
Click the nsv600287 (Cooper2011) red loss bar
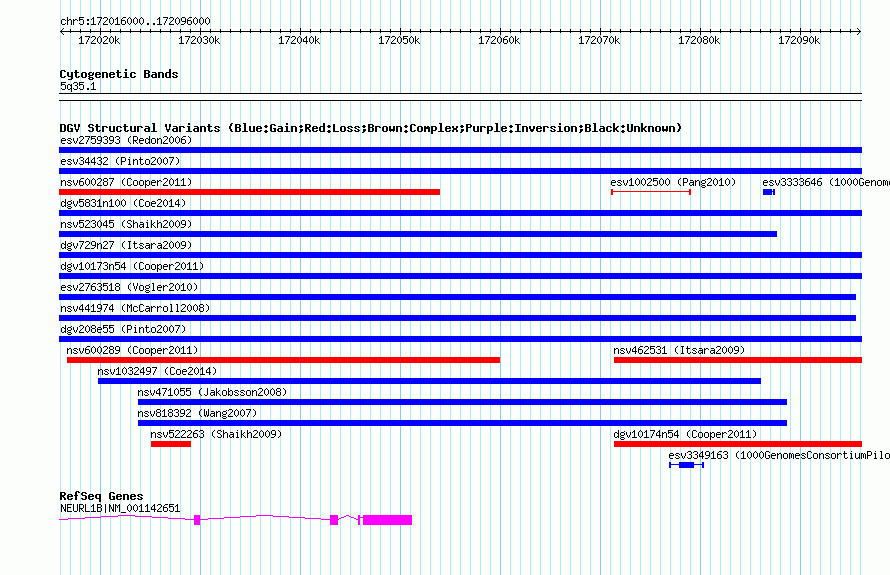pos(249,192)
